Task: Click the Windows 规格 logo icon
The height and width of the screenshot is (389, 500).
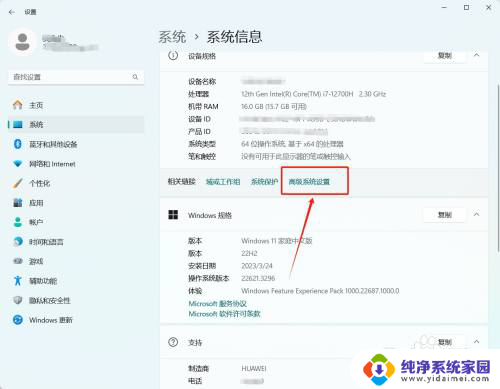Action: (173, 215)
